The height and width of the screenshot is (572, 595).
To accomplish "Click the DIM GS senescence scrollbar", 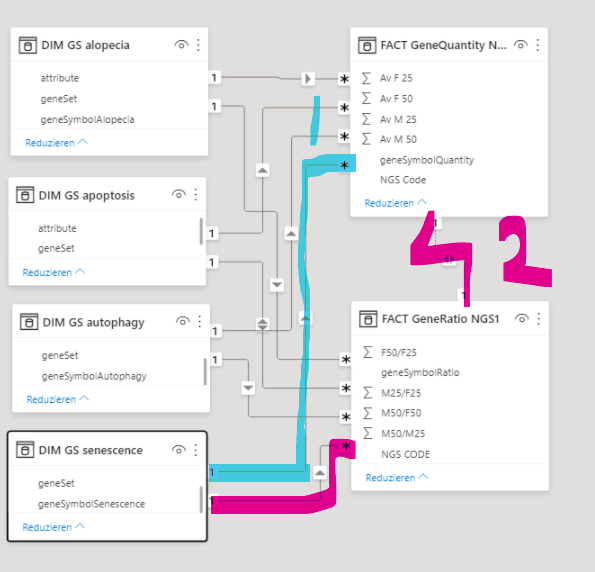I will click(201, 500).
